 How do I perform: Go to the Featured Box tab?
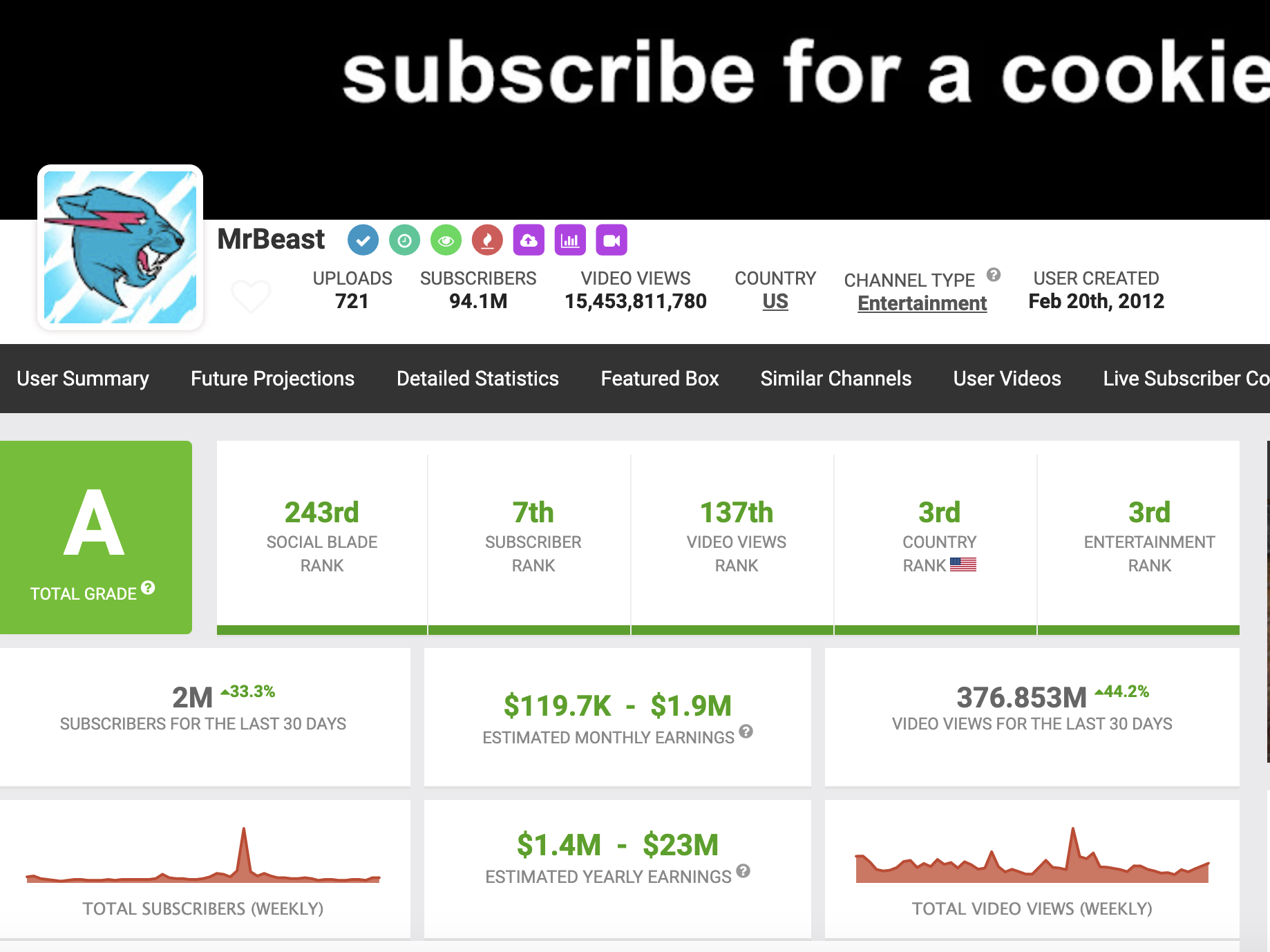660,379
